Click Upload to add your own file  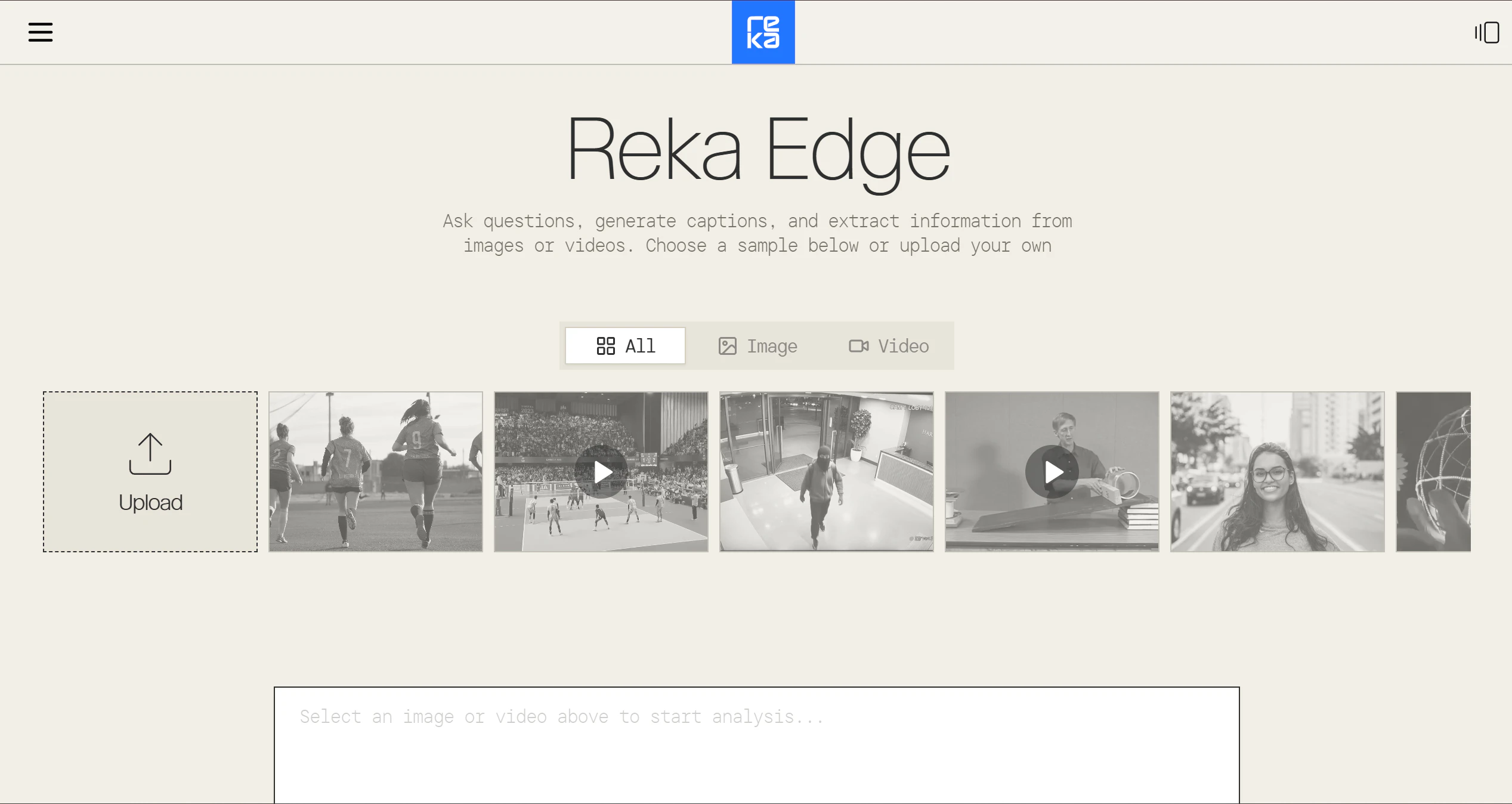pyautogui.click(x=149, y=472)
